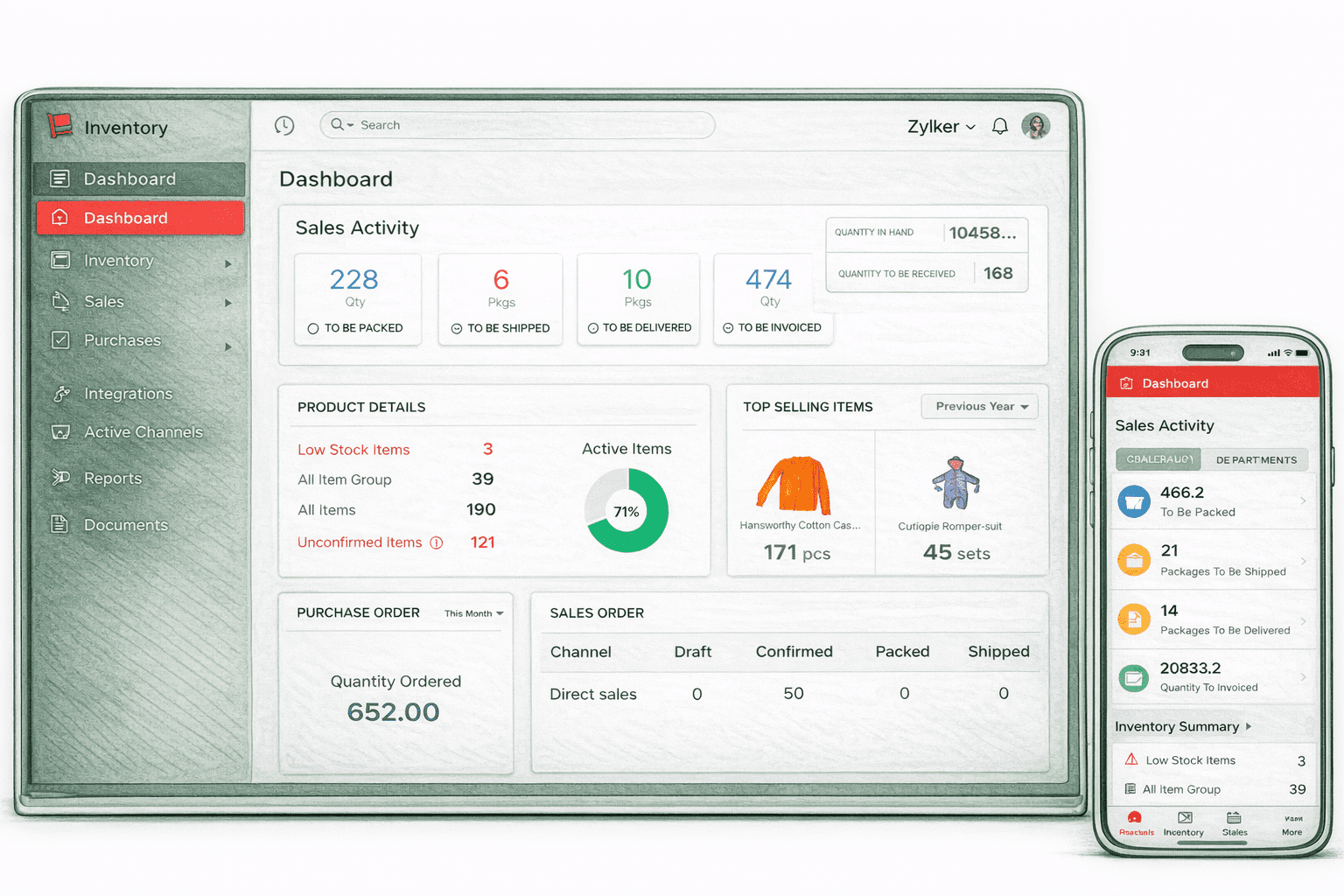Click the notification bell icon
This screenshot has width=1344, height=896.
coord(999,126)
